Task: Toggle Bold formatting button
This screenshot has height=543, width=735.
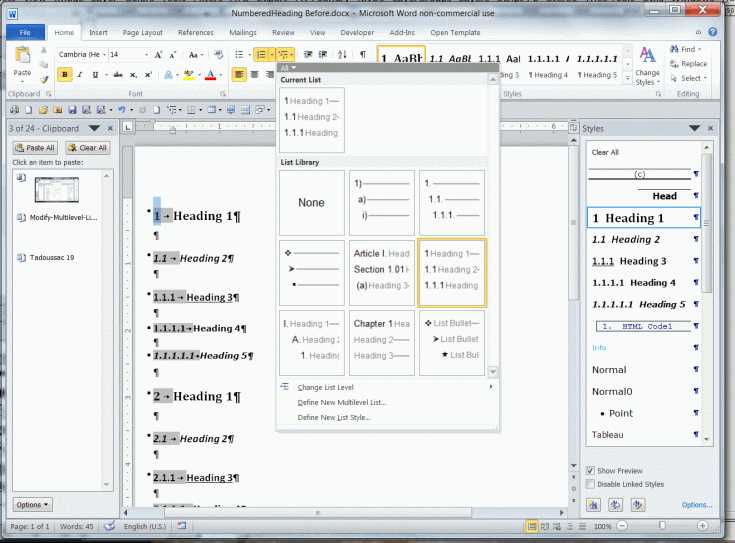Action: [x=65, y=75]
